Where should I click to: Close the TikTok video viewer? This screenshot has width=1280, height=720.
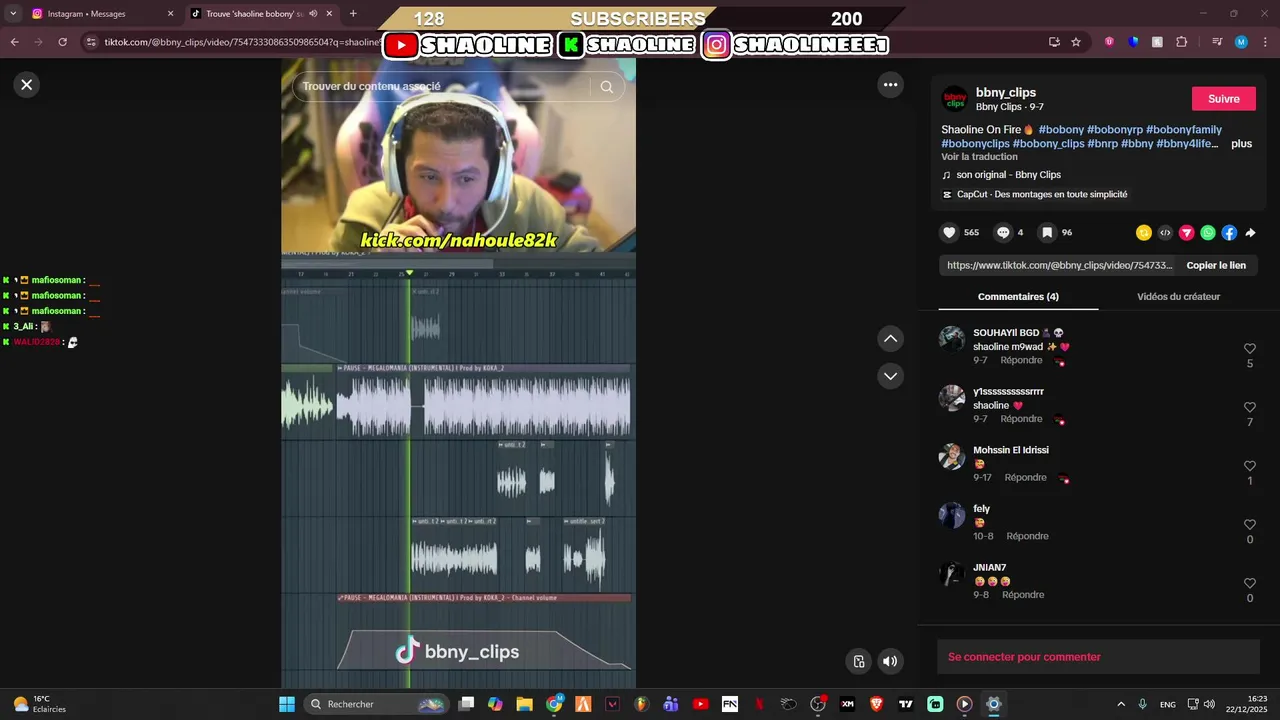point(27,85)
